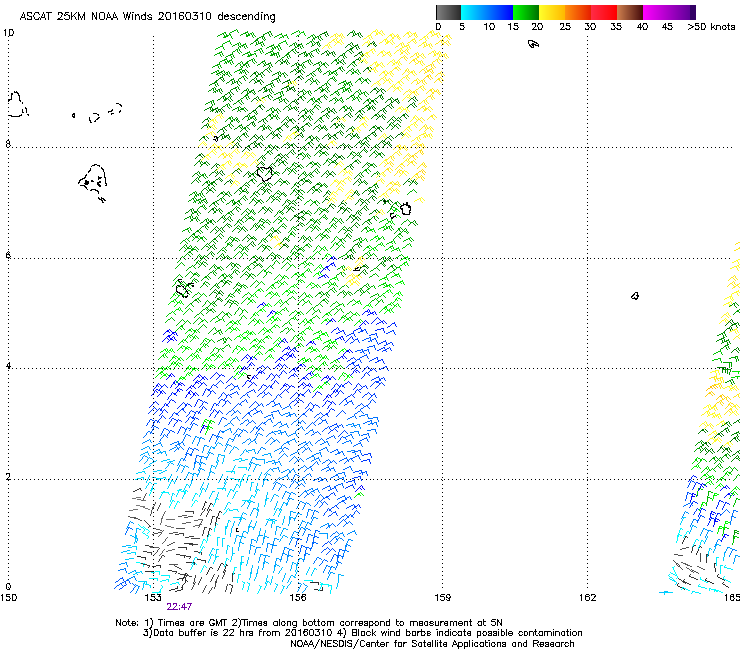740x650 pixels.
Task: Click the island outline near 5.5N 153.5E
Action: pos(184,288)
